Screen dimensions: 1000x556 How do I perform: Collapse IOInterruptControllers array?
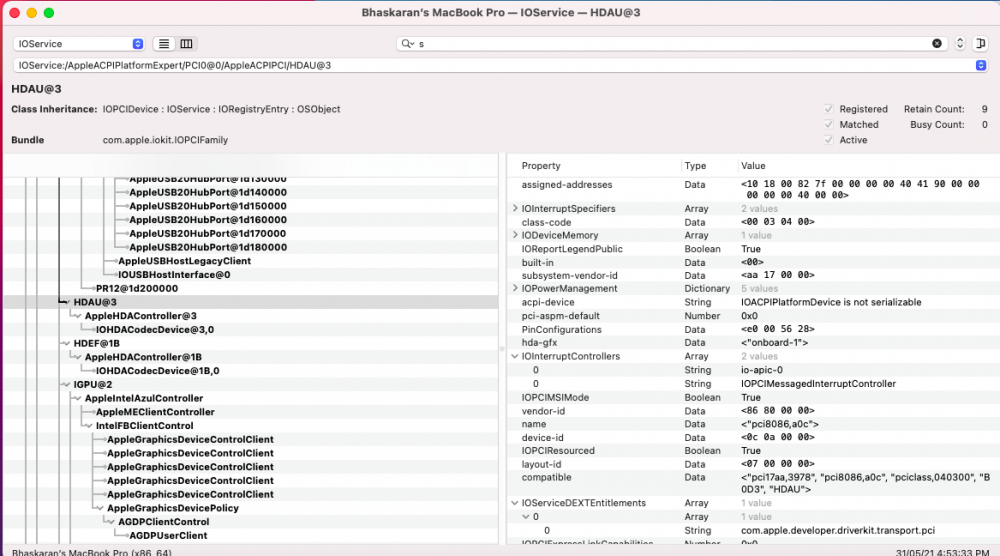(x=515, y=356)
